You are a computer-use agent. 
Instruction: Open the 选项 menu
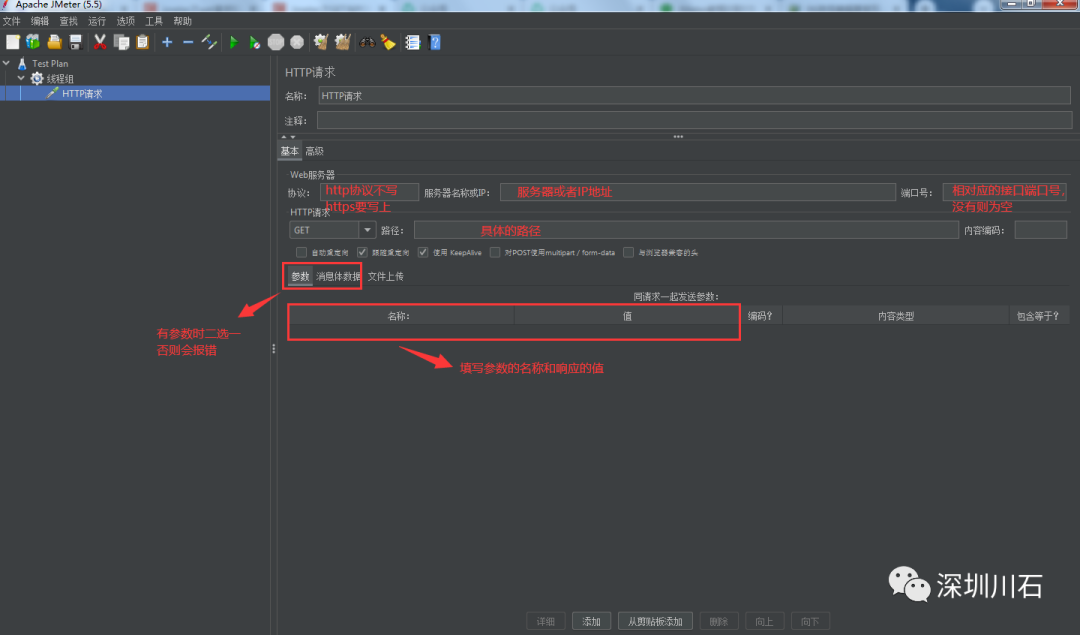pyautogui.click(x=125, y=21)
